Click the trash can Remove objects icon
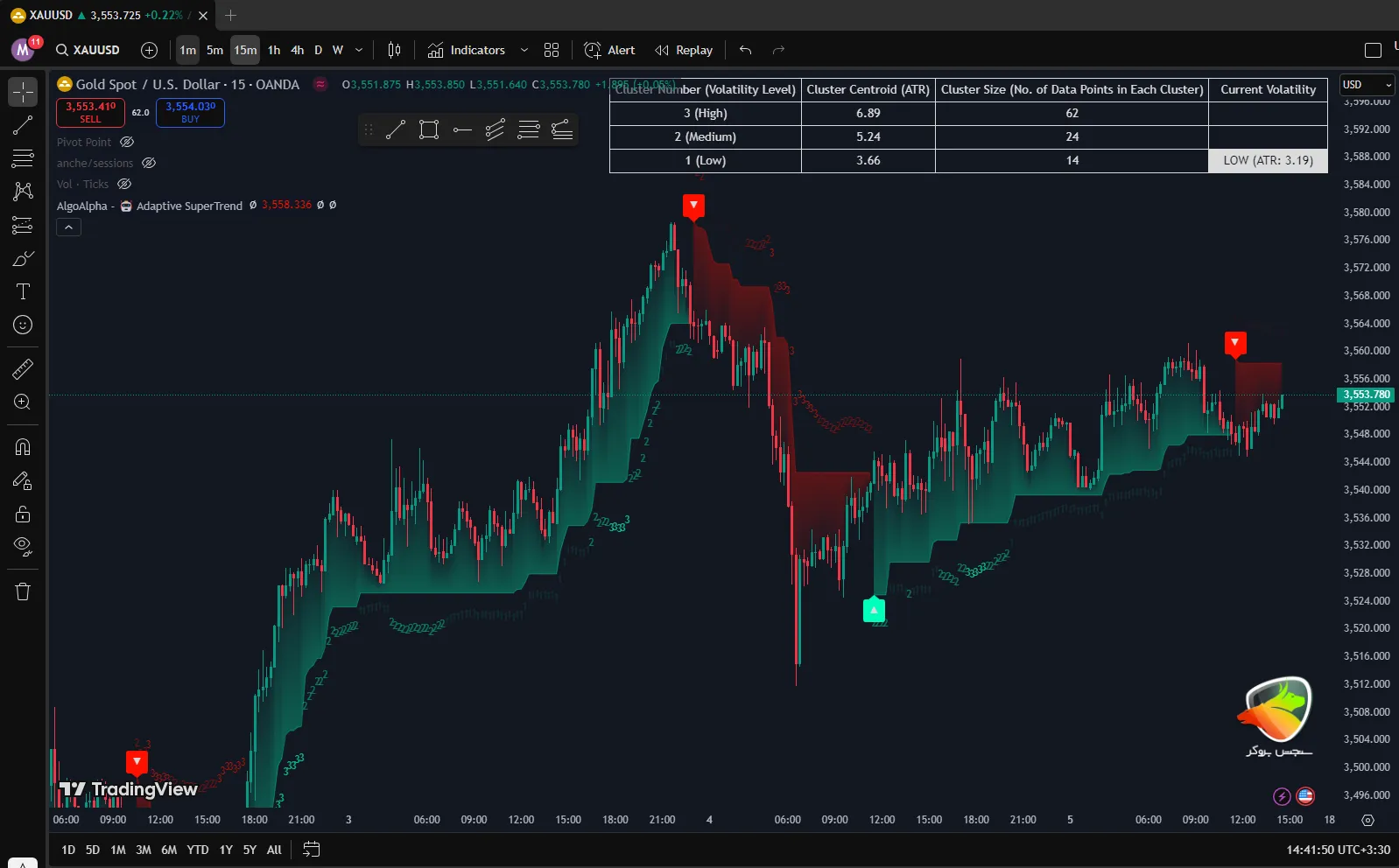1399x868 pixels. (23, 591)
